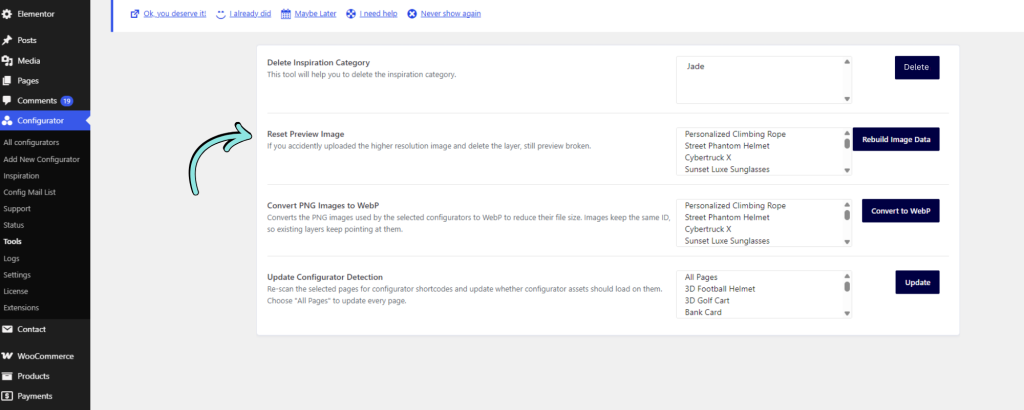Click the Update detection button
Image resolution: width=1024 pixels, height=410 pixels.
pyautogui.click(x=917, y=283)
